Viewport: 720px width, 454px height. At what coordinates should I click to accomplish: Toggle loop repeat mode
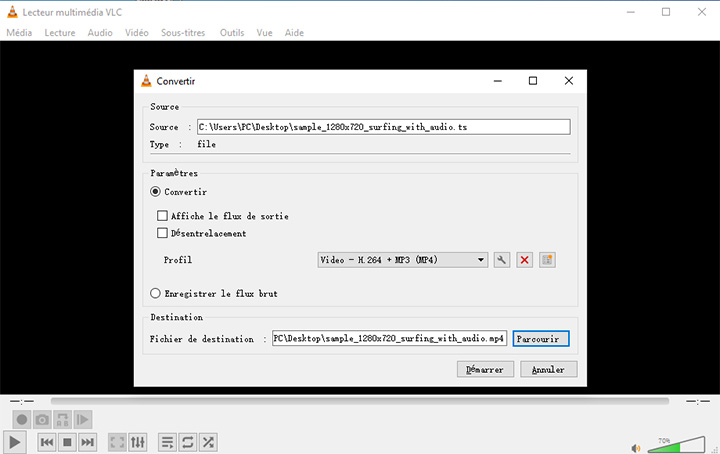[188, 442]
